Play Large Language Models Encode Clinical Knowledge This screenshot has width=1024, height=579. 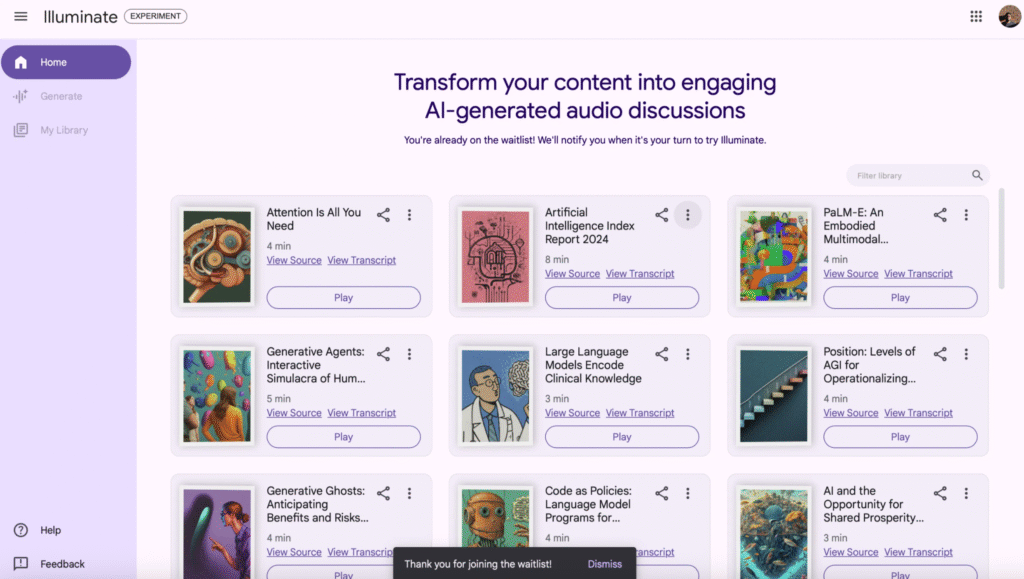pyautogui.click(x=622, y=437)
